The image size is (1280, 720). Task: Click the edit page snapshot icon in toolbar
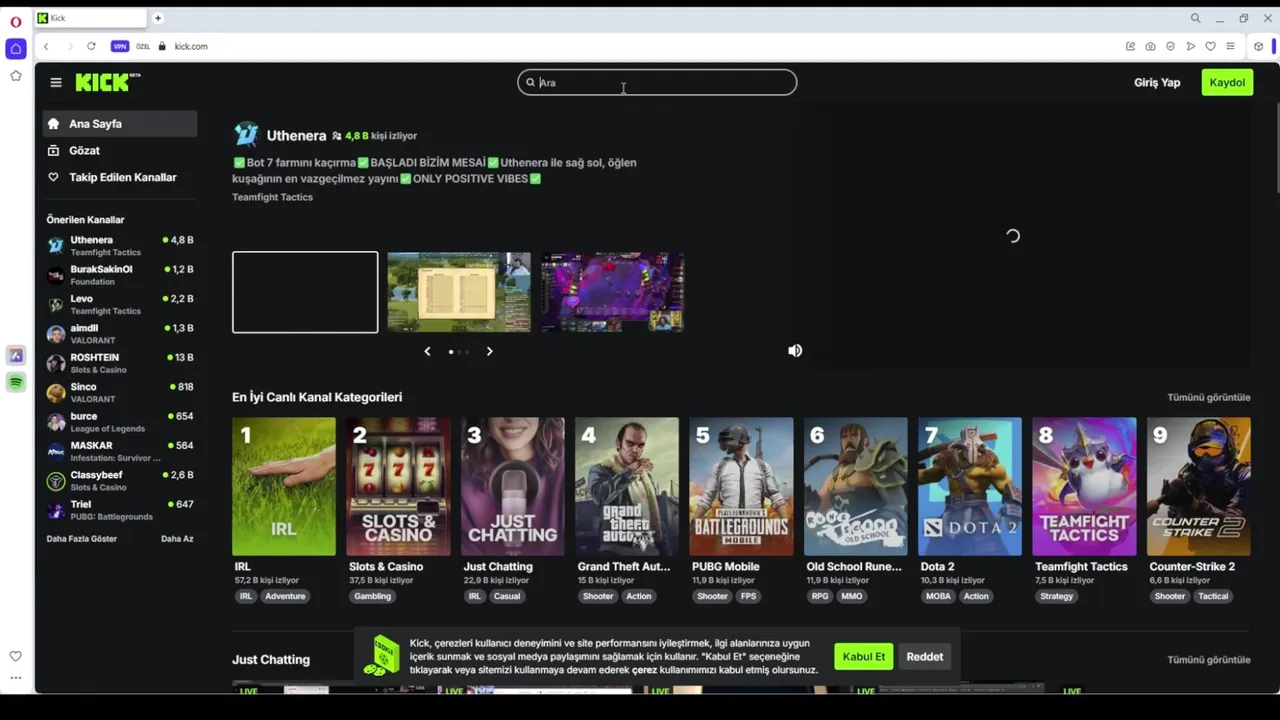point(1130,46)
